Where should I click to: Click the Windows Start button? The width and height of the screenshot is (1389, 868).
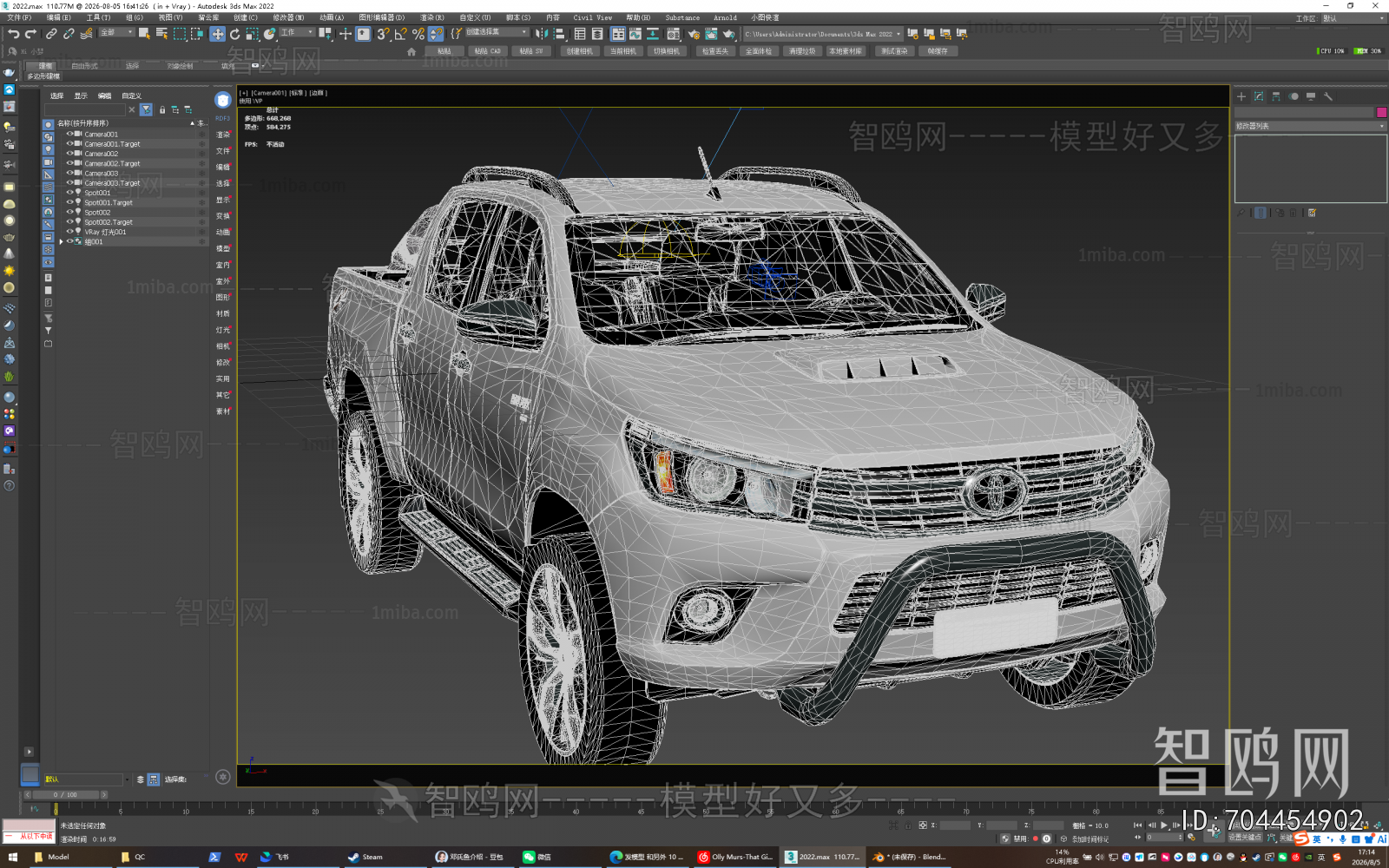12,857
